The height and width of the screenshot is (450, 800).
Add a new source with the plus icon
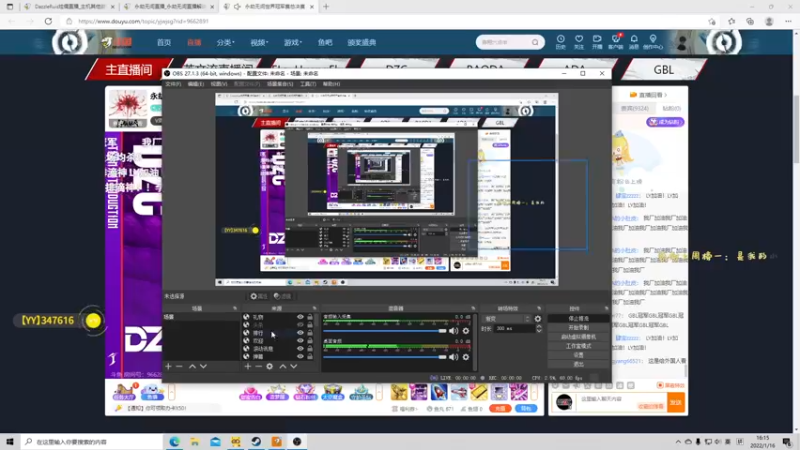[x=247, y=366]
